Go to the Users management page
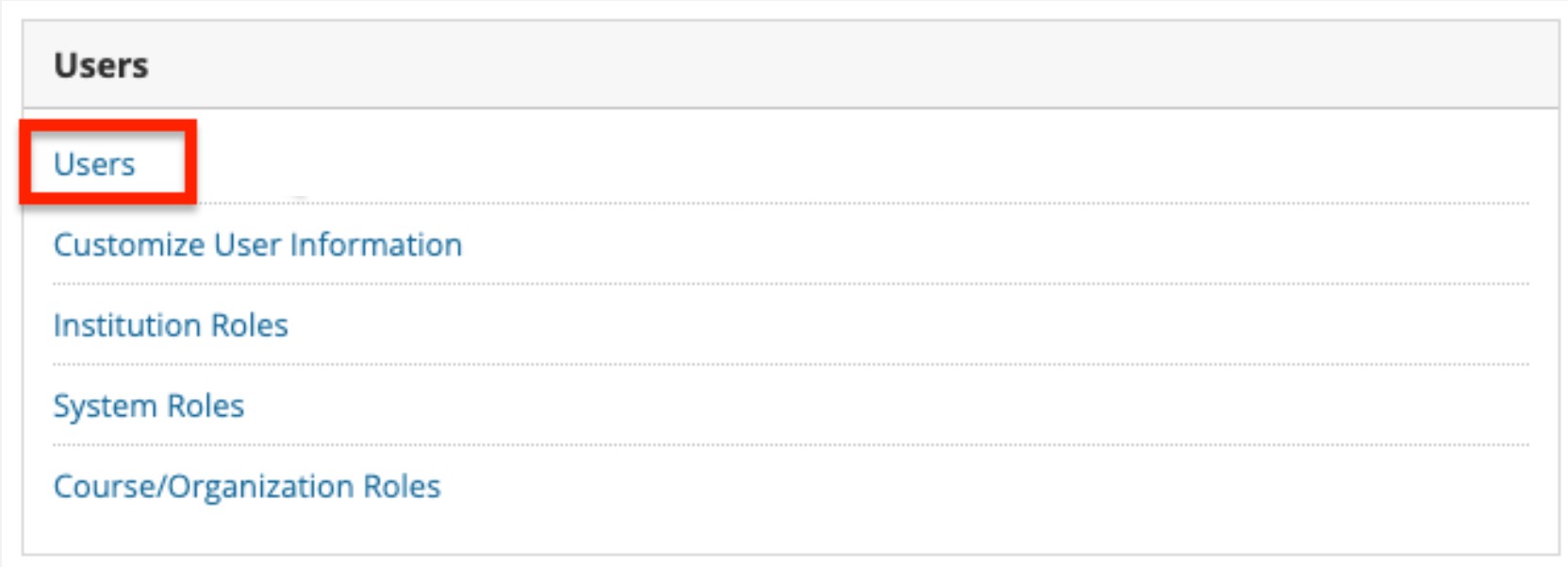 pos(94,164)
